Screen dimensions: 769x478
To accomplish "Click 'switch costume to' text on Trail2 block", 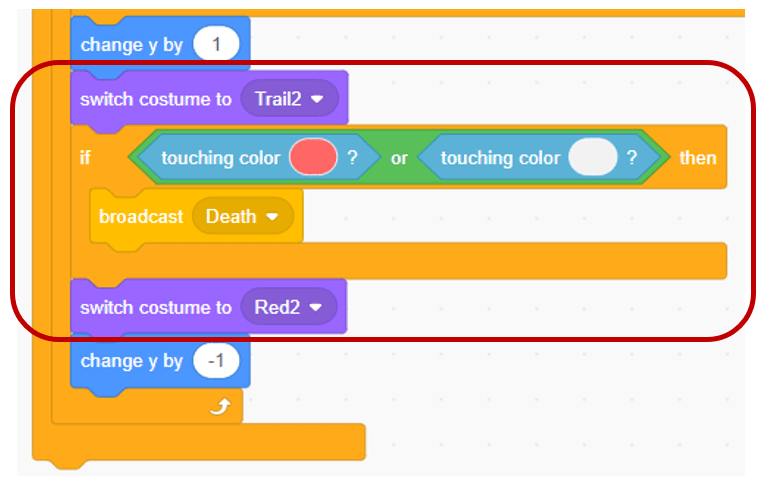I will point(155,99).
